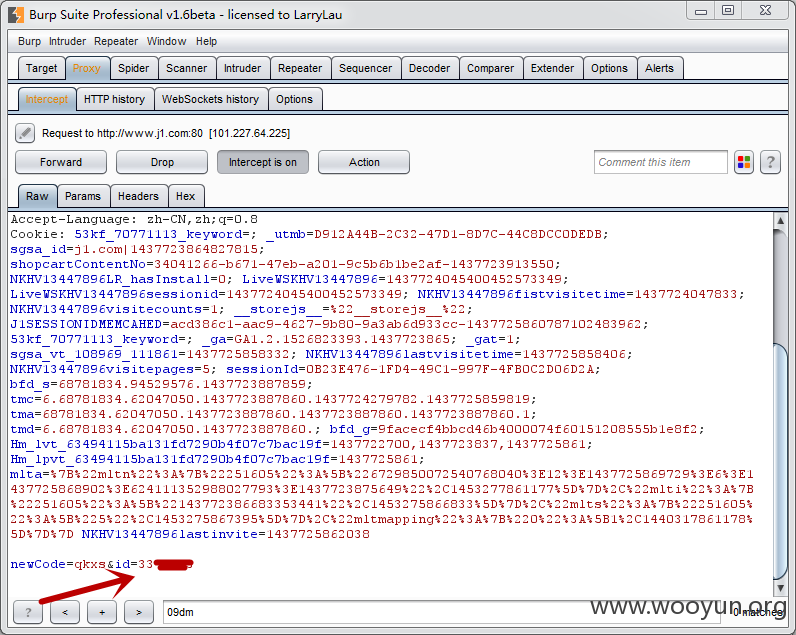
Task: Go to previous search match
Action: tap(65, 612)
